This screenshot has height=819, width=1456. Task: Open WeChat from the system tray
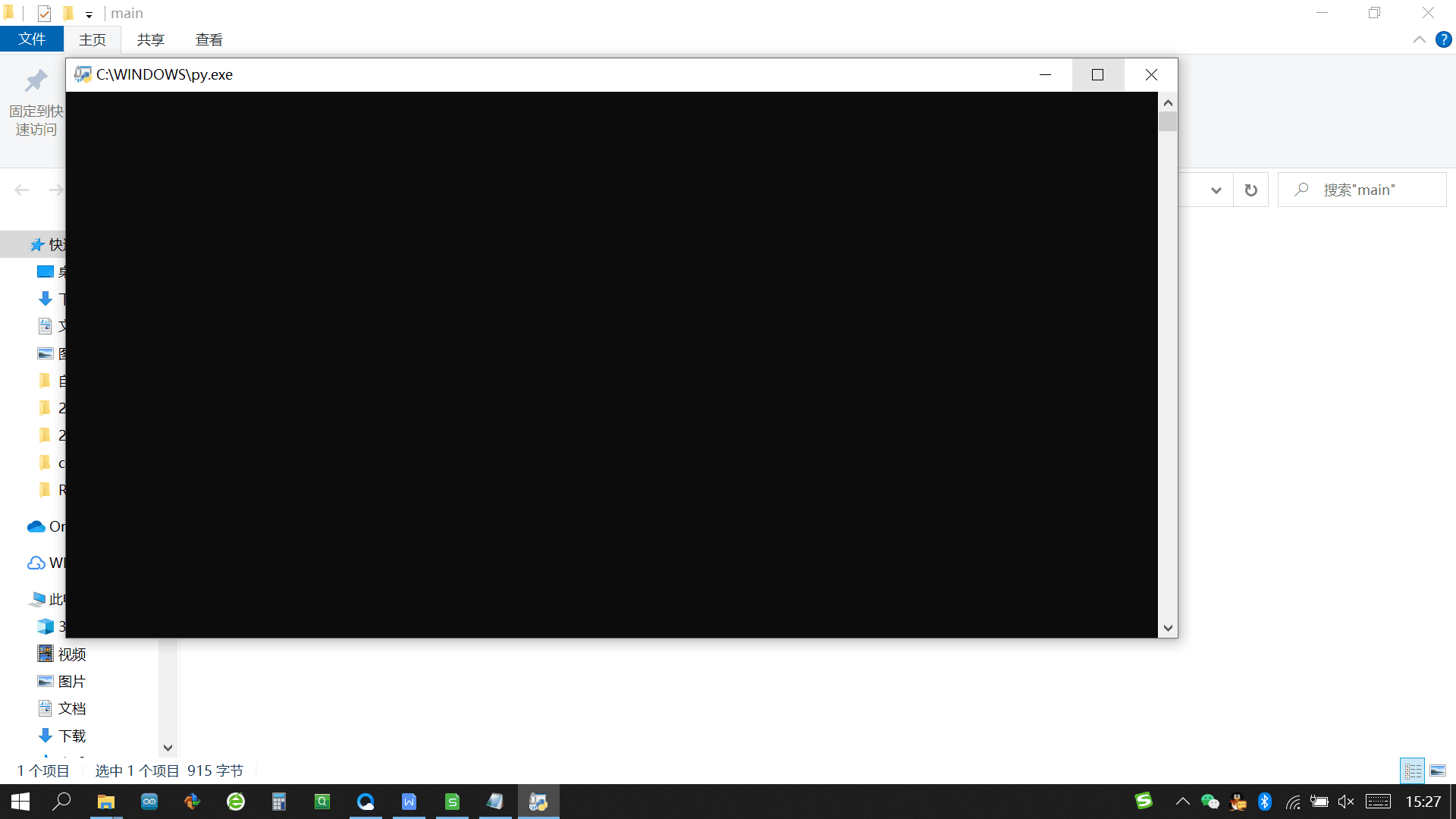pos(1210,802)
